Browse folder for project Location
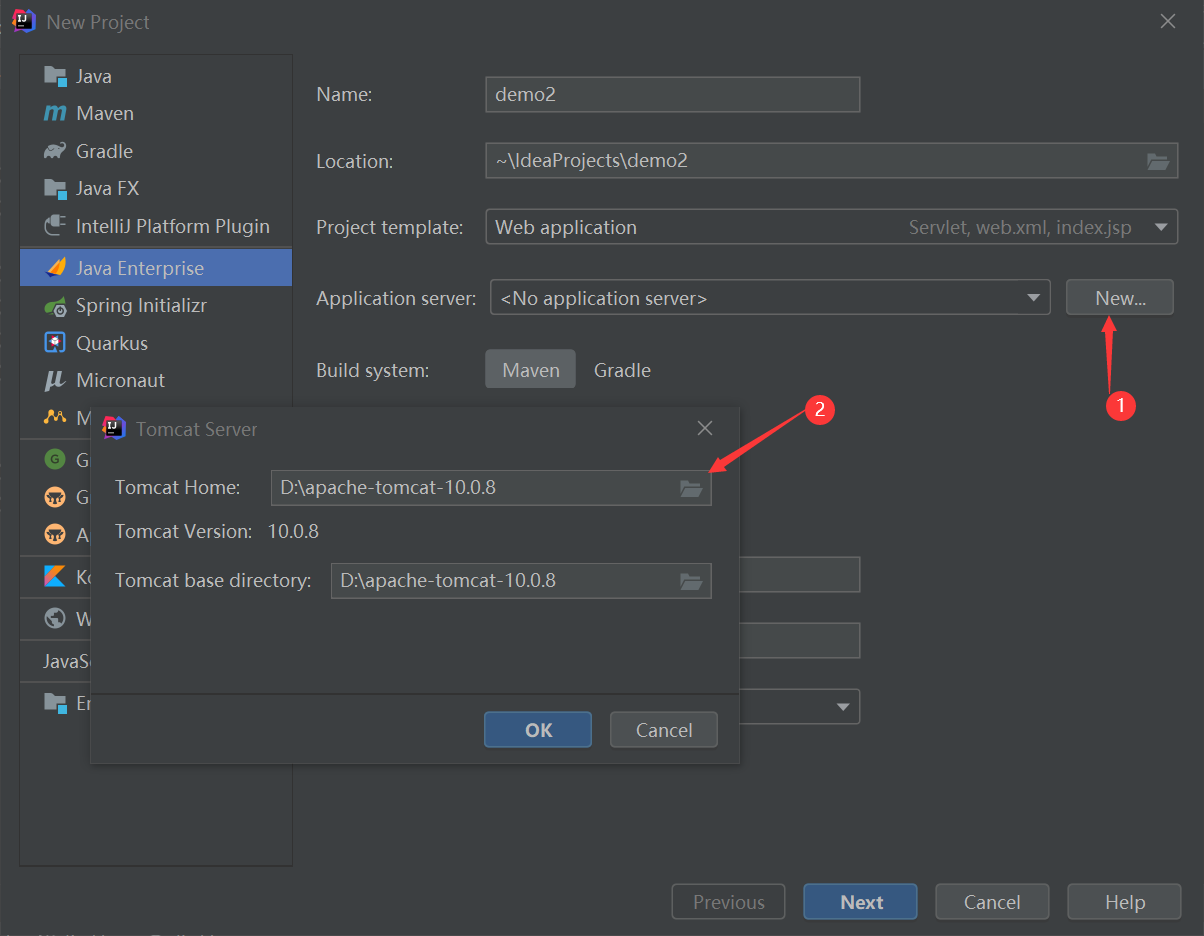The image size is (1204, 936). [1158, 161]
